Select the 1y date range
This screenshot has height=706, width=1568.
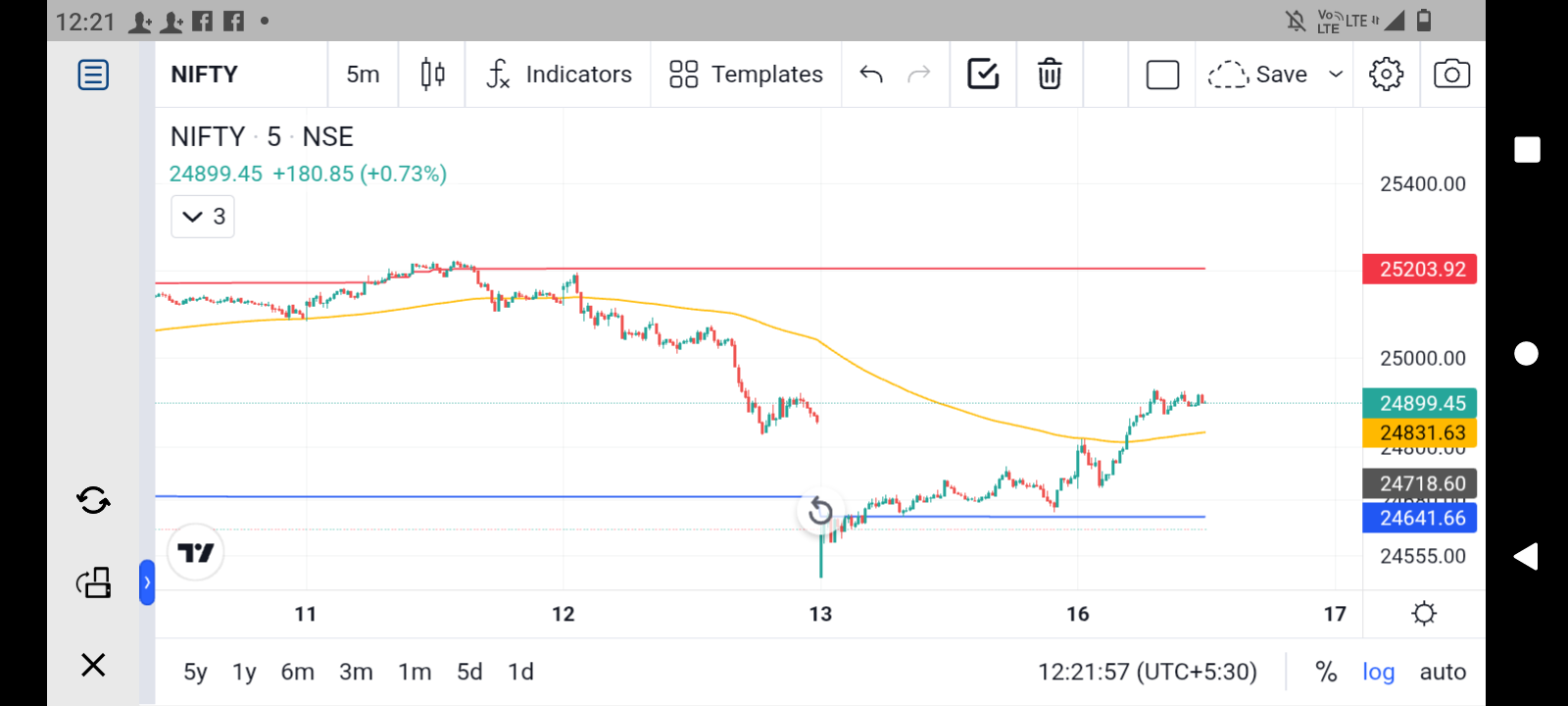(244, 672)
